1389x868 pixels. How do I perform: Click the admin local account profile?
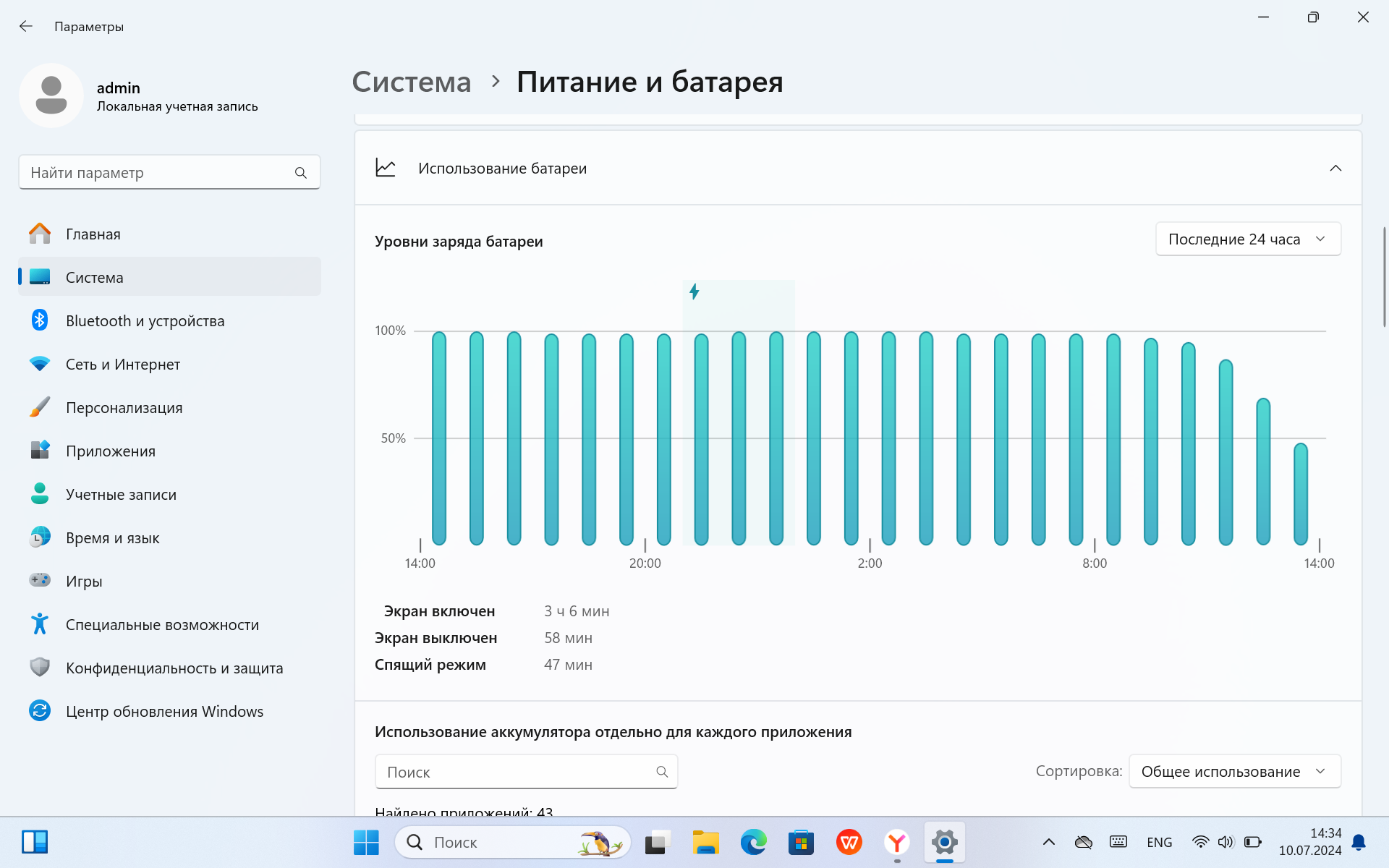pyautogui.click(x=169, y=96)
